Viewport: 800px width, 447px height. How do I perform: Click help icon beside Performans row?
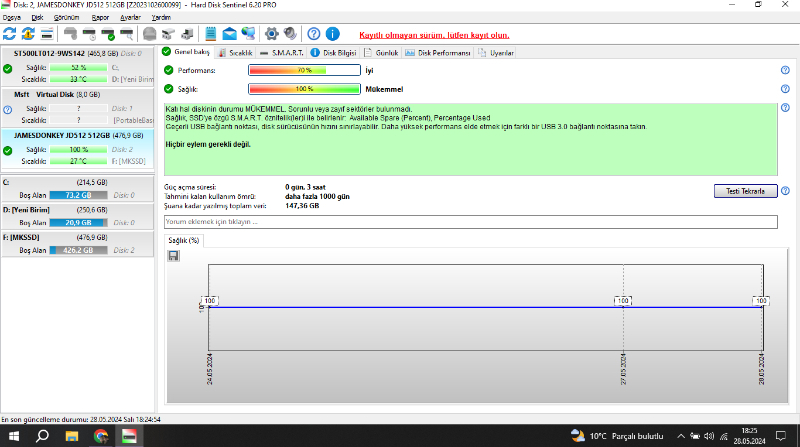click(785, 70)
